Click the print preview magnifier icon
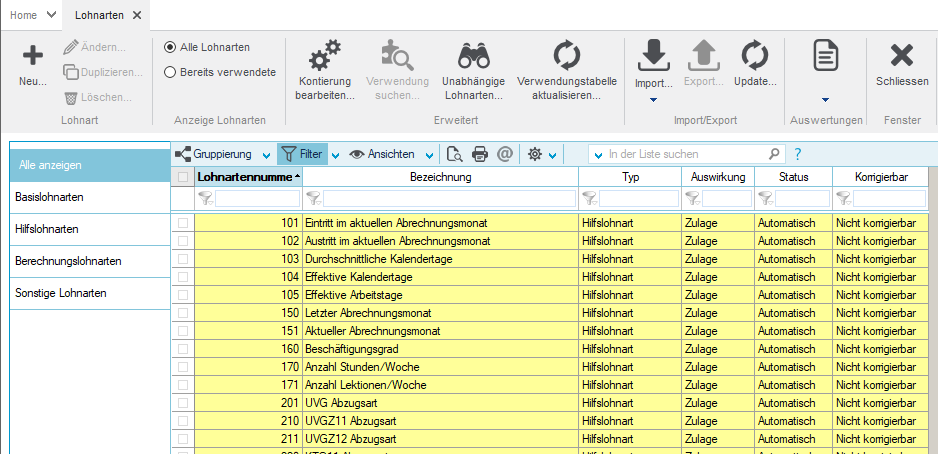This screenshot has width=938, height=454. [x=454, y=154]
